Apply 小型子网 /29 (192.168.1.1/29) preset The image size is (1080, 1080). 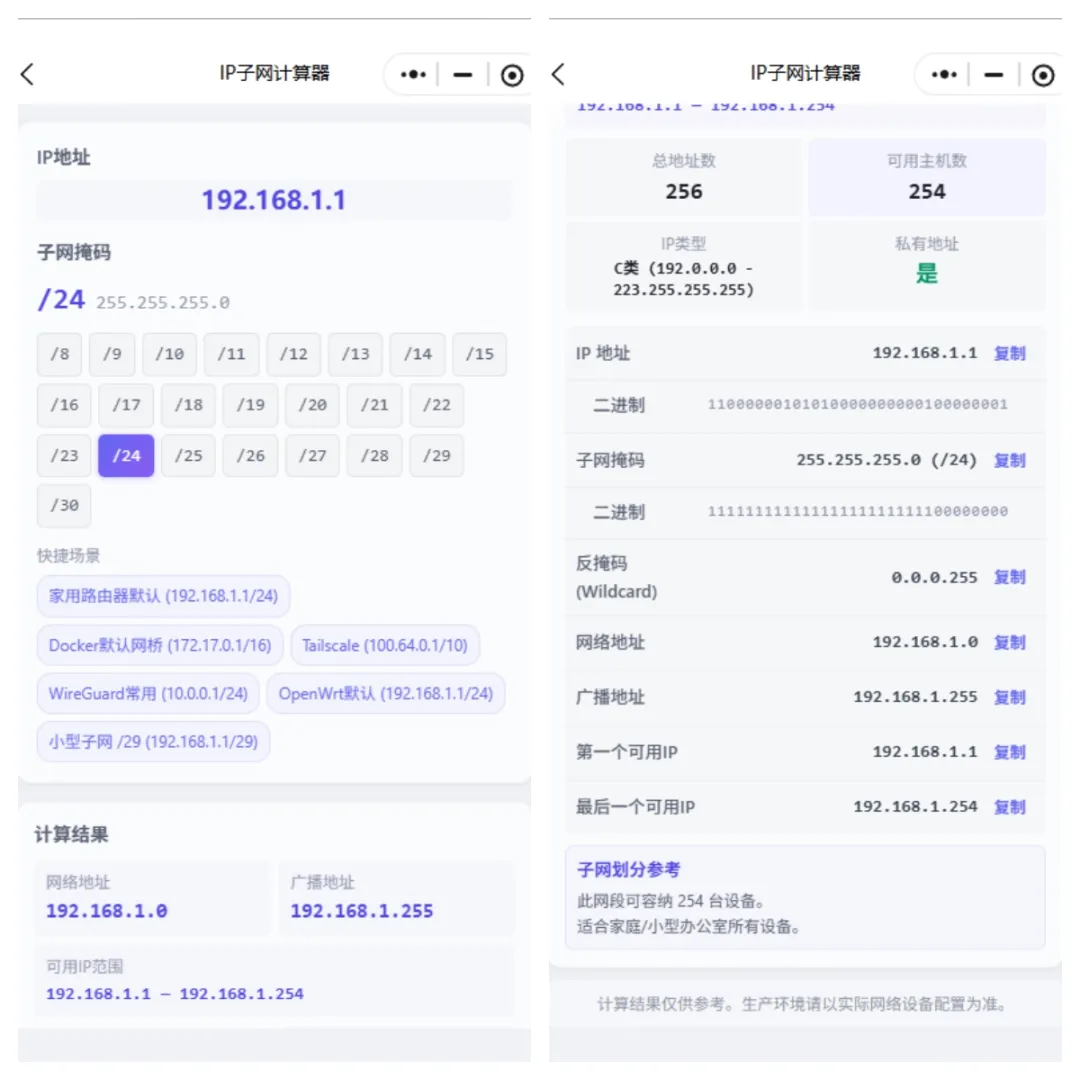[153, 742]
